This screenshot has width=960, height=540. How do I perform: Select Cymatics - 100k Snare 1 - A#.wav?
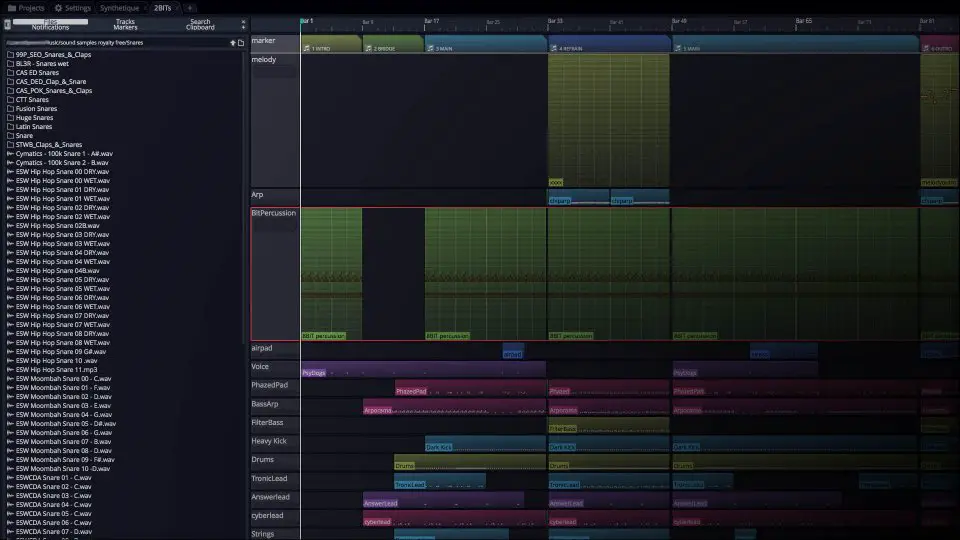pos(64,154)
